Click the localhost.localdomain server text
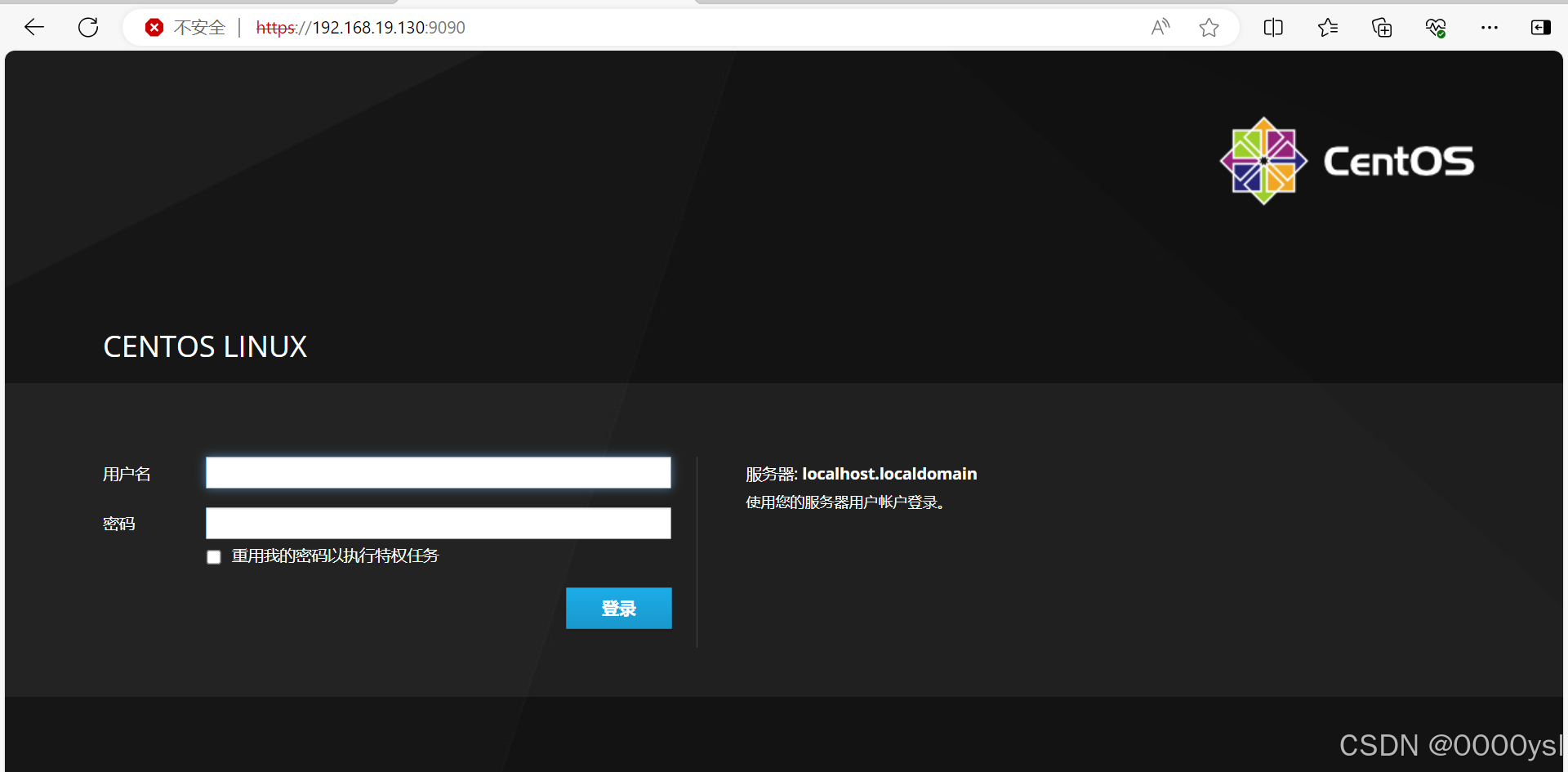This screenshot has width=1568, height=772. point(890,473)
